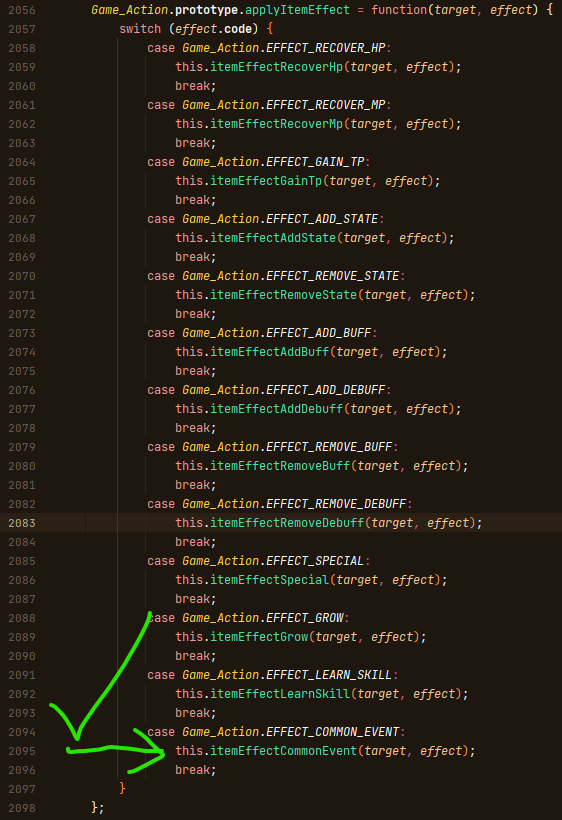Click effect.code expression in the switch statement
562x820 pixels.
[x=213, y=29]
